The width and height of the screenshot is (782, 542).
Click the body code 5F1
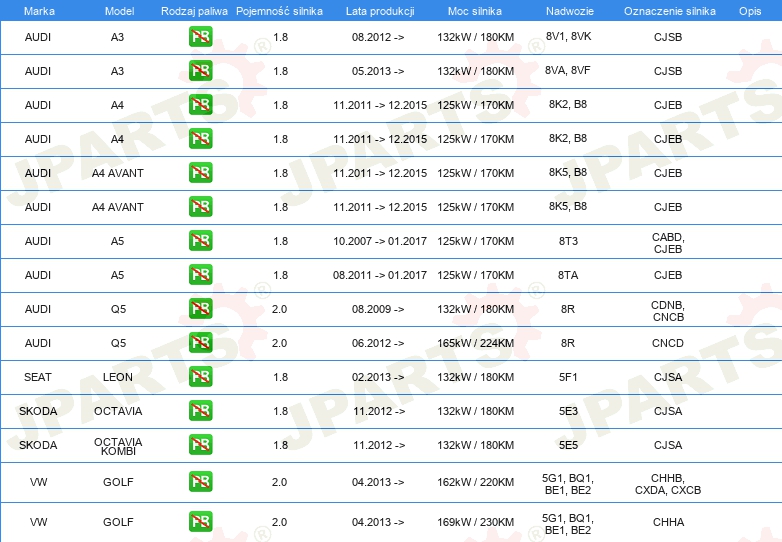pyautogui.click(x=568, y=377)
